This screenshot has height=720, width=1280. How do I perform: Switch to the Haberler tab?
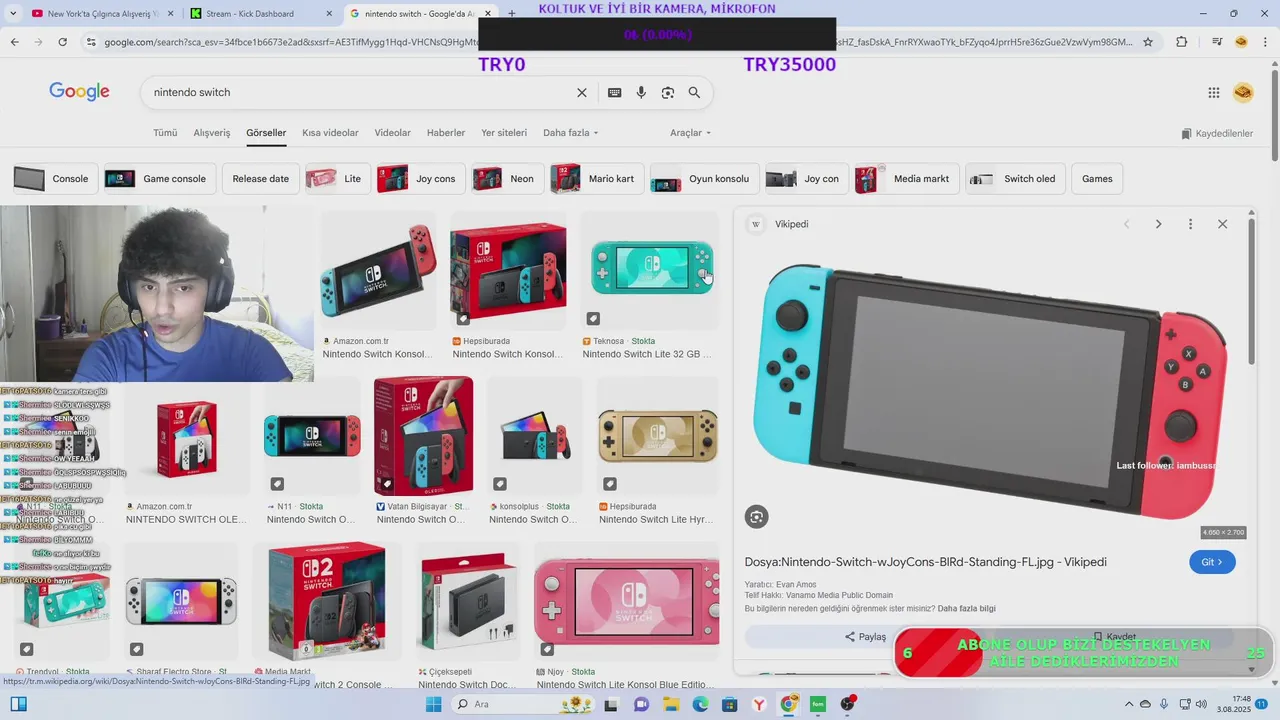coord(446,133)
